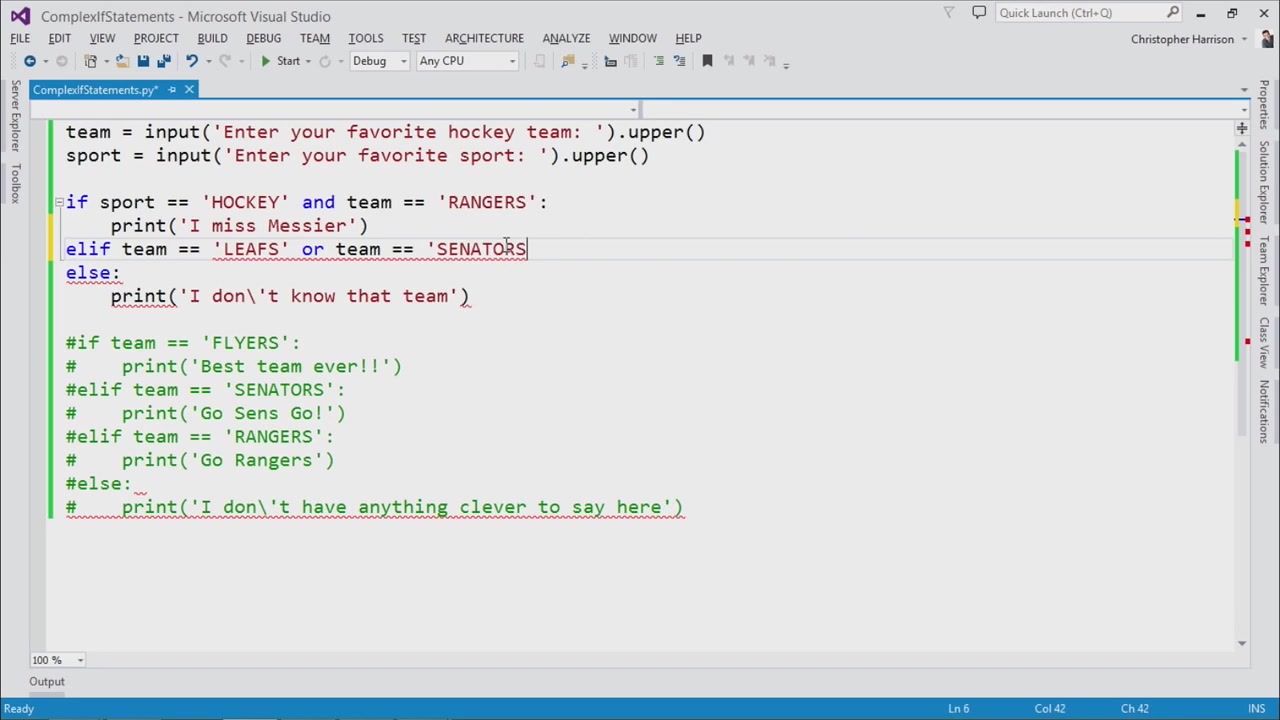
Task: Open the Team Explorer side tab
Action: (1264, 273)
